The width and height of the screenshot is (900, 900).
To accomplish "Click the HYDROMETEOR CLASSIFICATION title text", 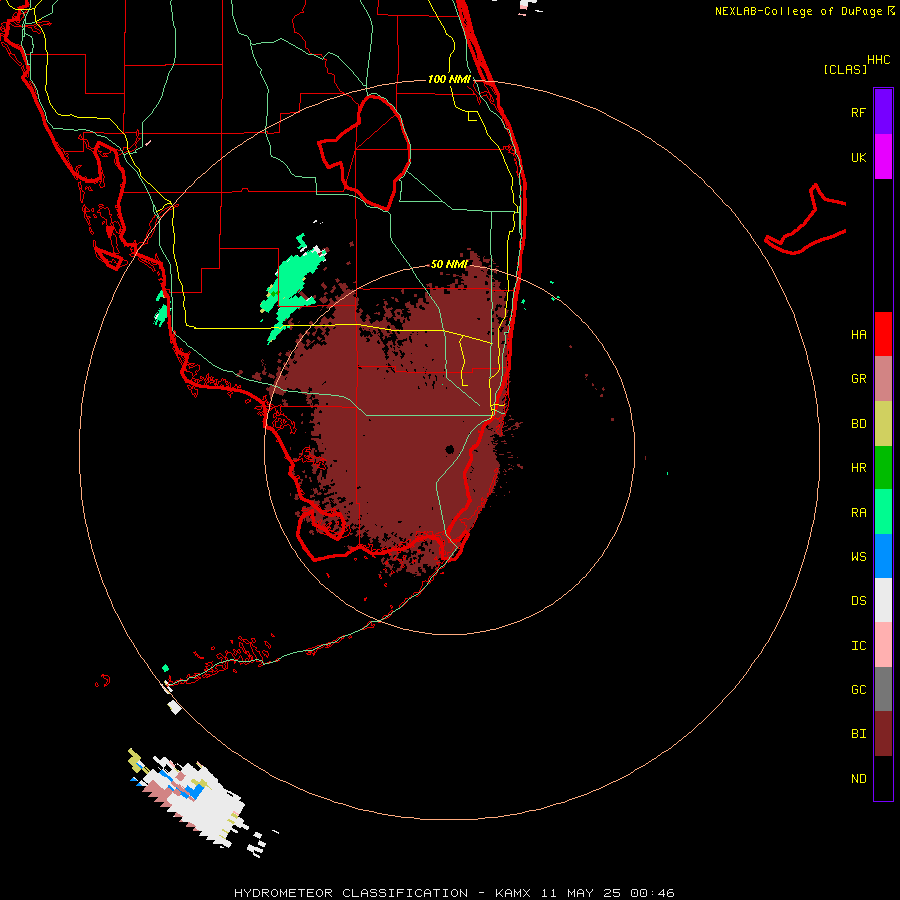I will pos(351,893).
